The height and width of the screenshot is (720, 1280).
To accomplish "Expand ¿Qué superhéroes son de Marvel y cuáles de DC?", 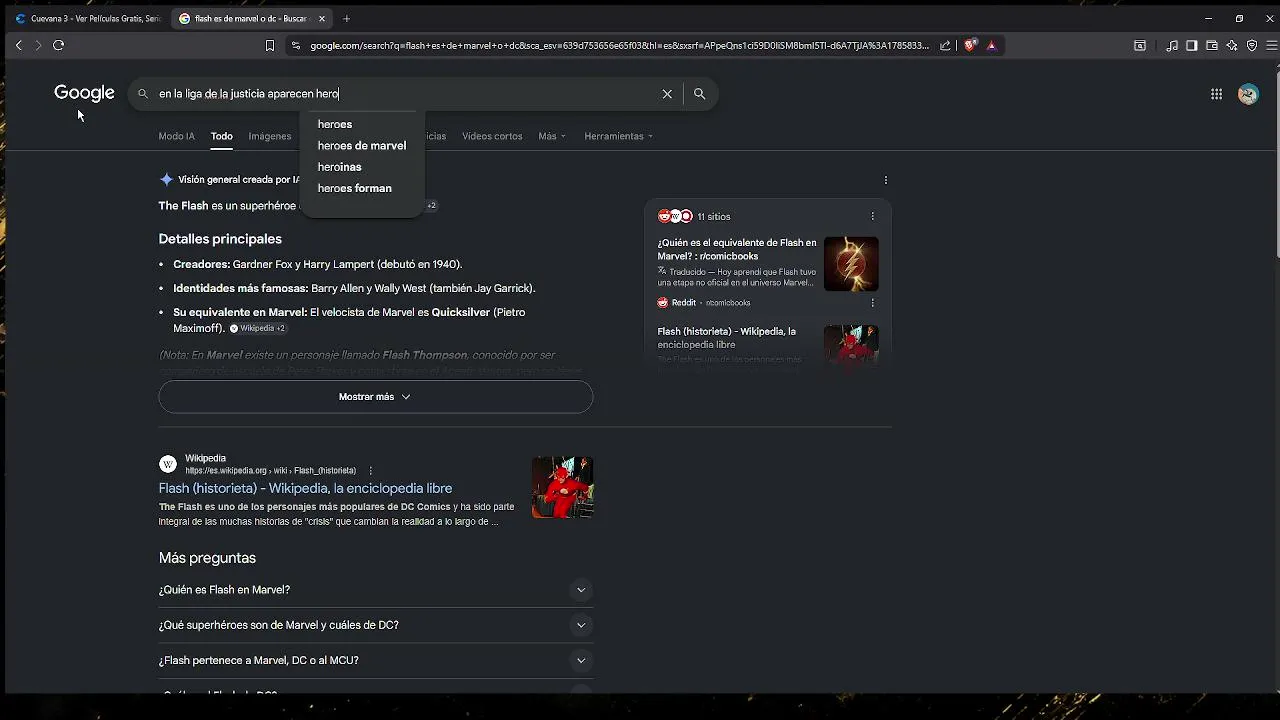I will click(x=375, y=625).
